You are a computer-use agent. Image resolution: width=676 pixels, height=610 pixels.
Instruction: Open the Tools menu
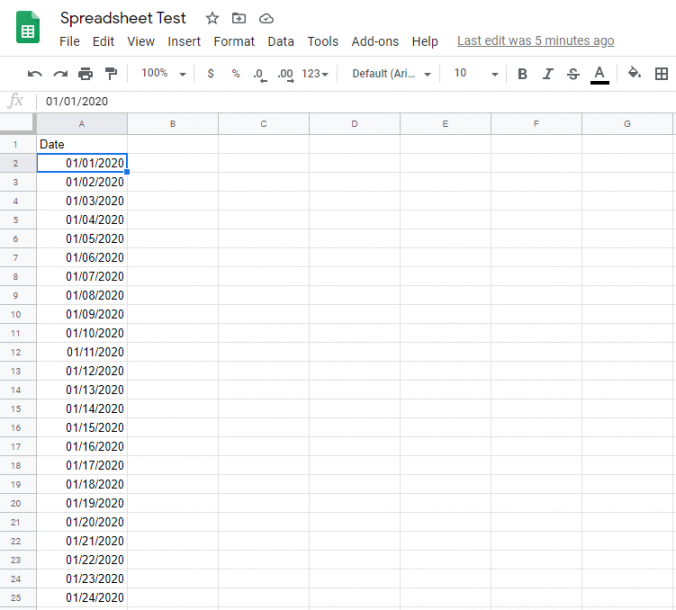(x=323, y=41)
